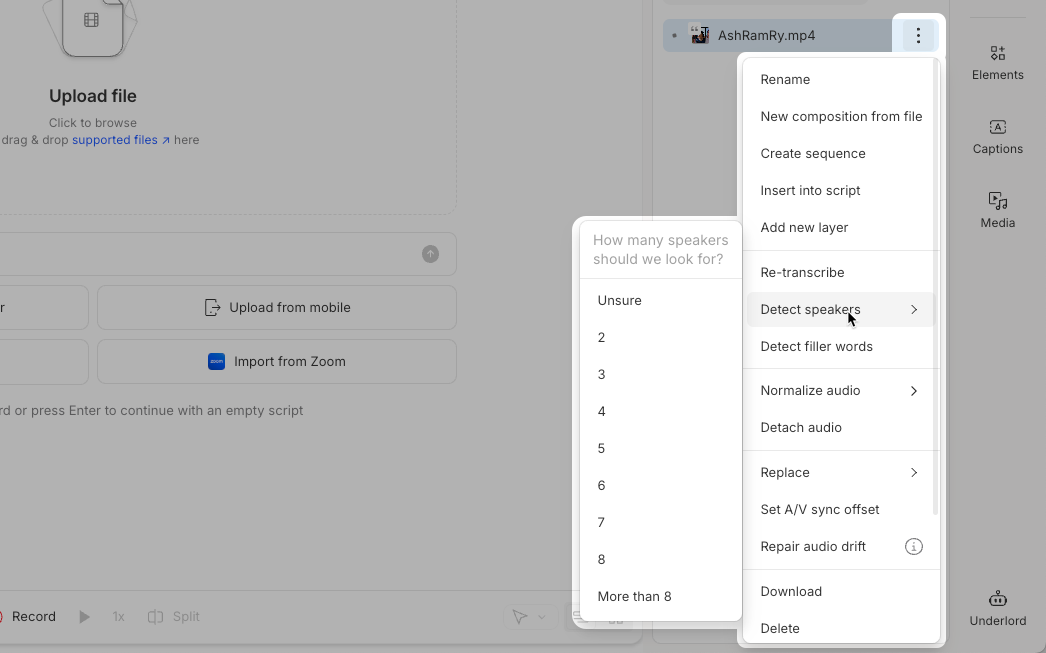Open the Elements panel
Image resolution: width=1046 pixels, height=653 pixels.
(997, 62)
